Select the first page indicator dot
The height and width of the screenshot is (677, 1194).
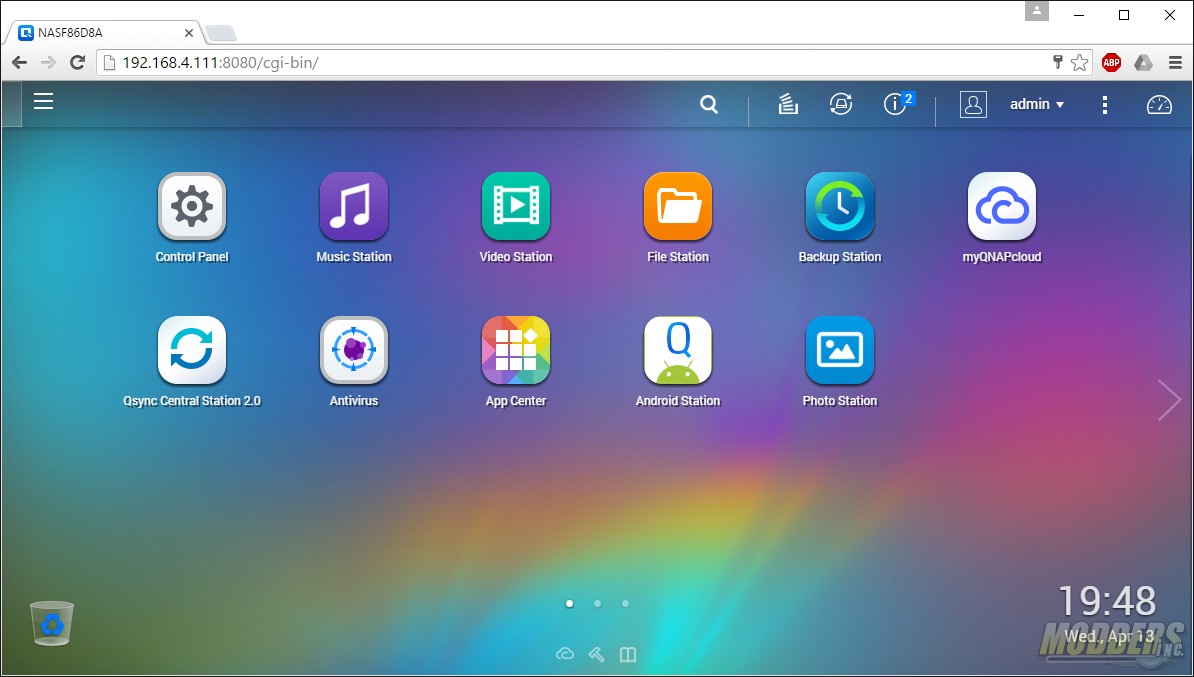click(x=570, y=604)
